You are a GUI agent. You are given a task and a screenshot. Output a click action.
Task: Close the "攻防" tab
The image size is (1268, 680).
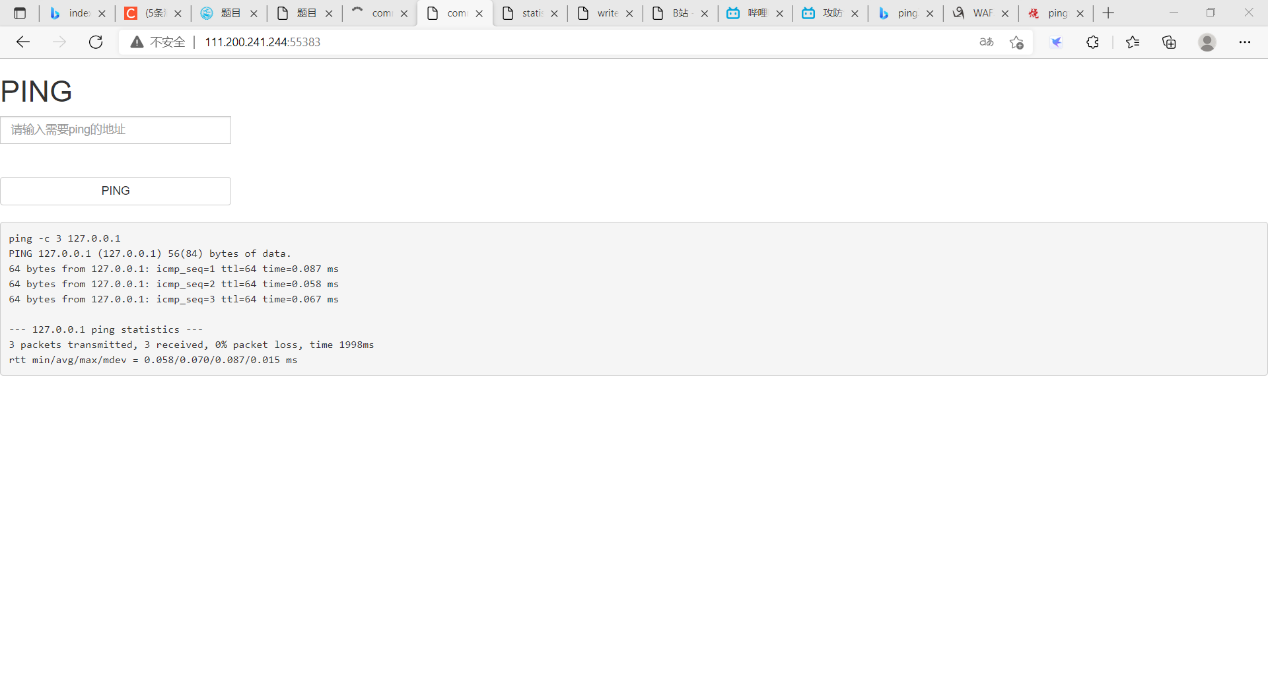(854, 13)
